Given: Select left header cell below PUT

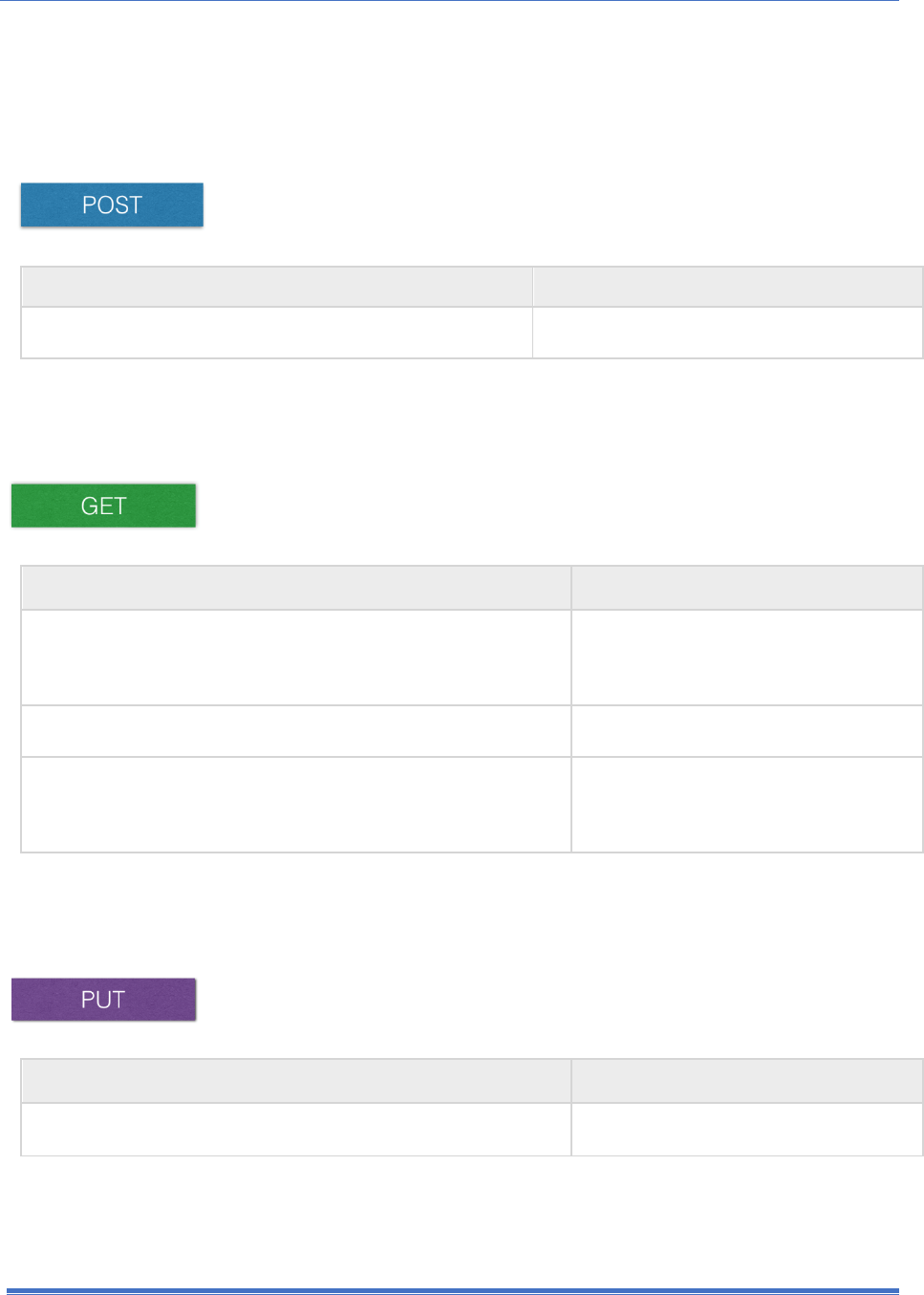Looking at the screenshot, I should click(x=296, y=1081).
